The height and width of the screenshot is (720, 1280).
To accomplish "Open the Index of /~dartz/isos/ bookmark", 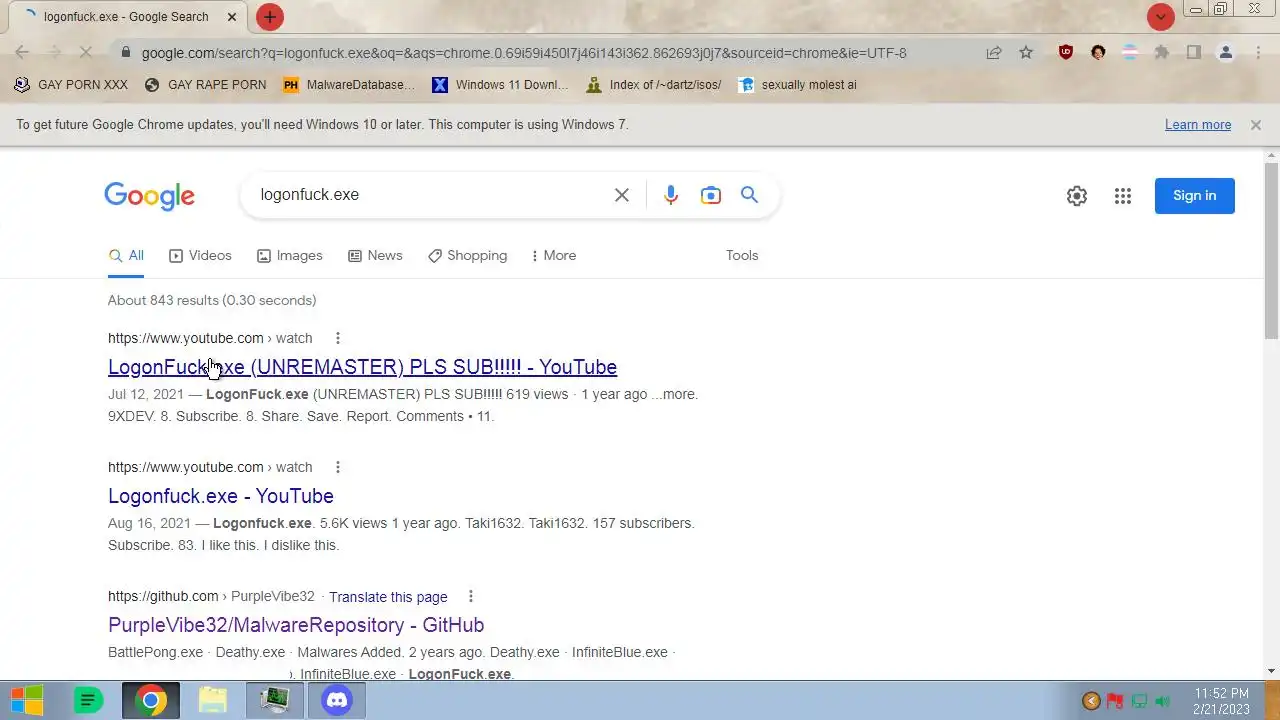I will point(654,85).
